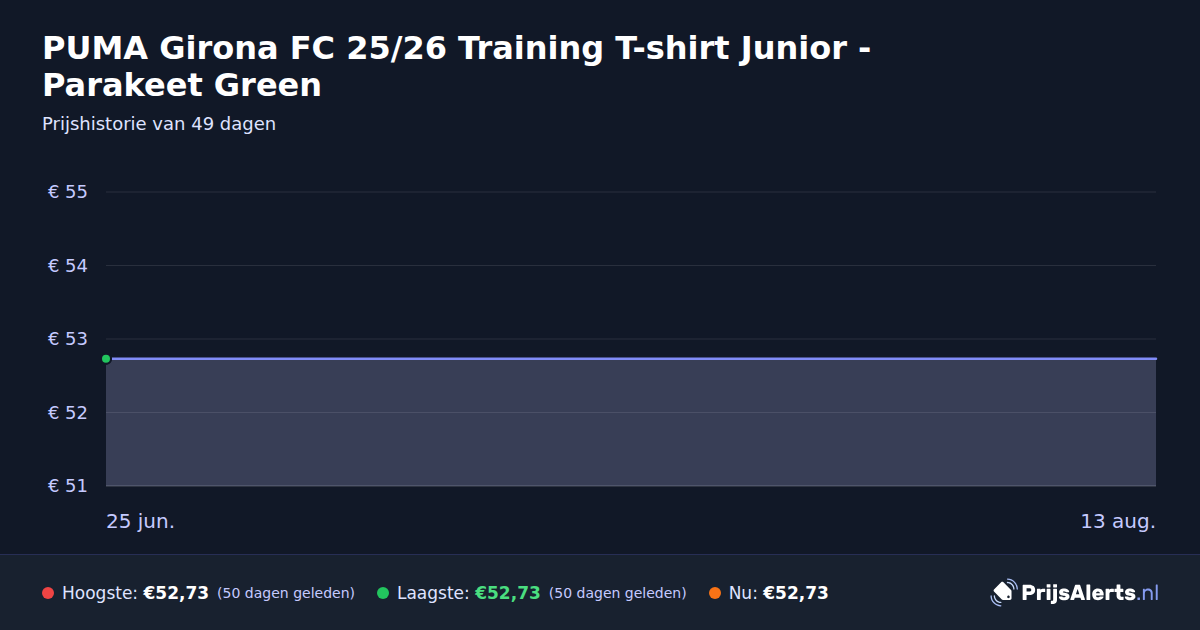
Task: Click the red Hoogste legend dot
Action: point(48,593)
